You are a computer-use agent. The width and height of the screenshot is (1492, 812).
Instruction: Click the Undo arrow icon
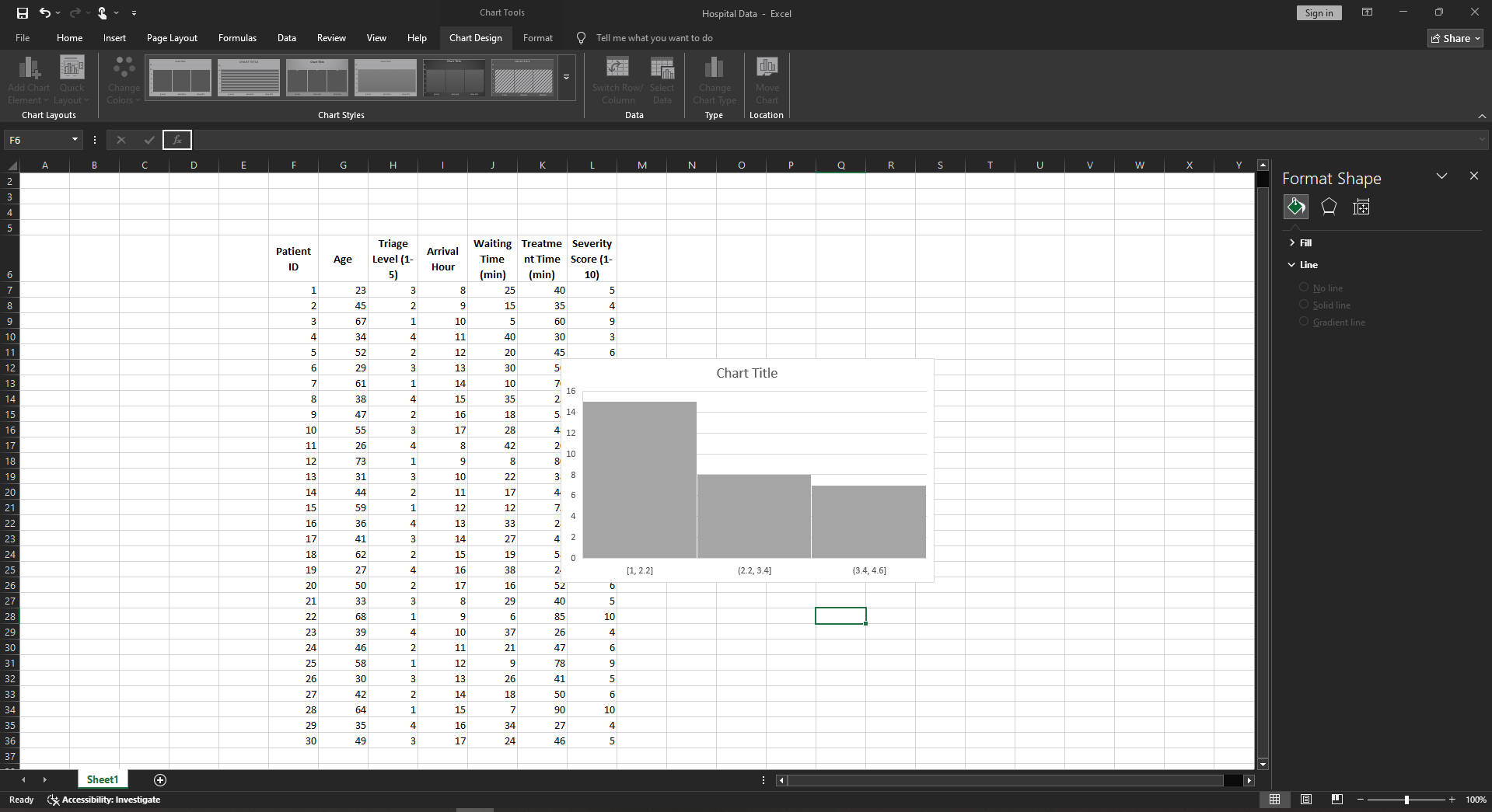(45, 13)
